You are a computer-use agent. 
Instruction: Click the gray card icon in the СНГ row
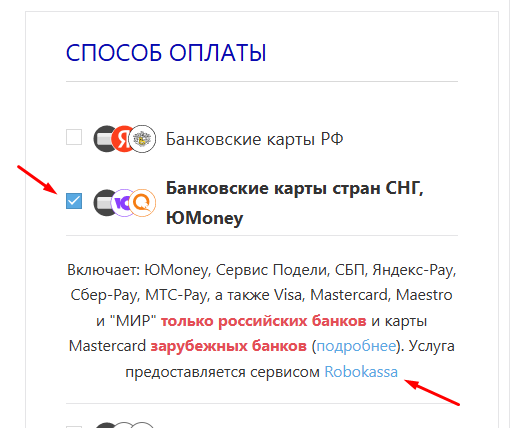104,202
